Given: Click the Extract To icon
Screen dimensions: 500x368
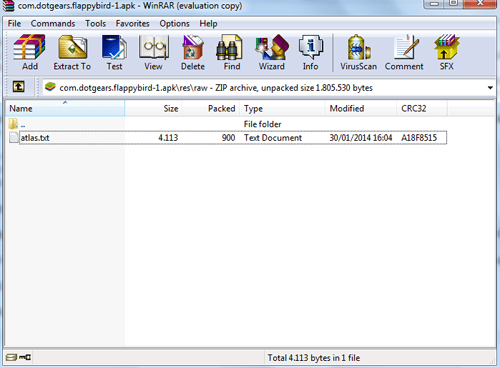Looking at the screenshot, I should click(72, 52).
